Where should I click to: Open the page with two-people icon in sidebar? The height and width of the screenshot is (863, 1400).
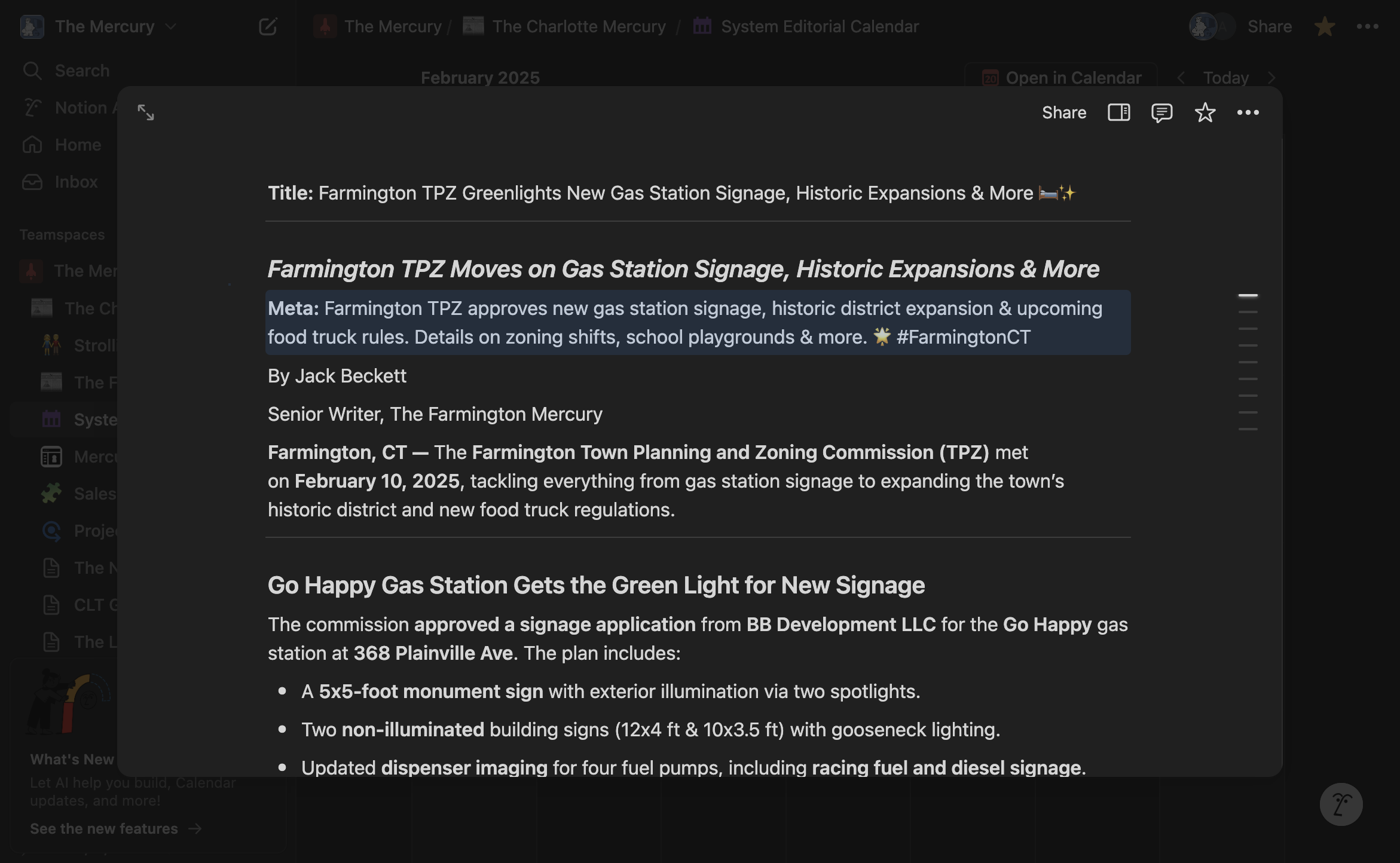pyautogui.click(x=51, y=345)
